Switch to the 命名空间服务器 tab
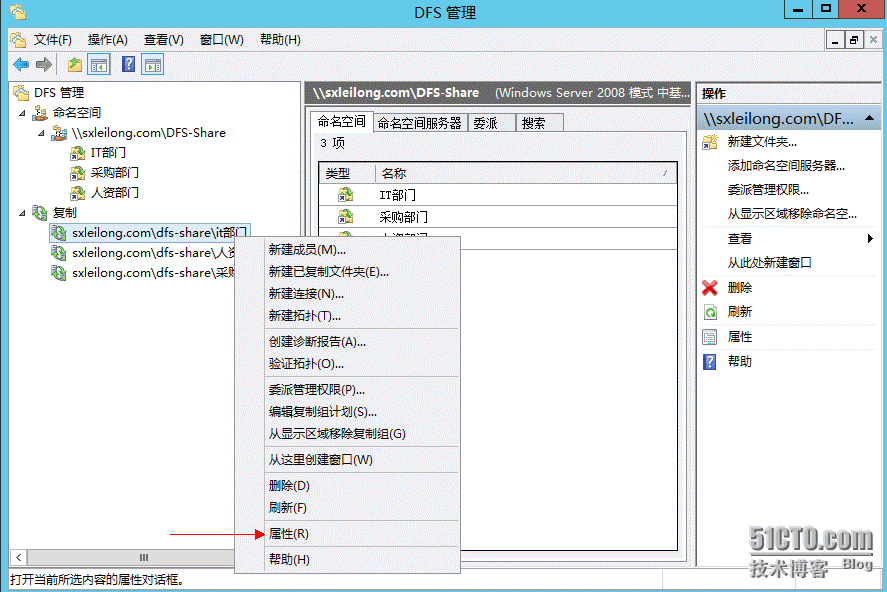The height and width of the screenshot is (592, 887). click(x=420, y=123)
